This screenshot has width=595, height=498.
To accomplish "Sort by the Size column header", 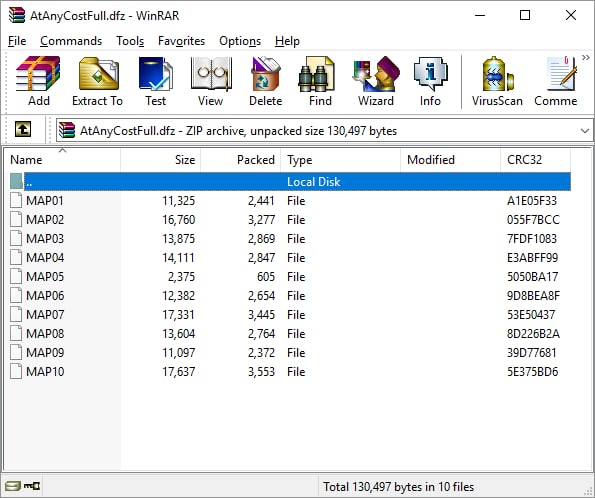I will (x=161, y=160).
